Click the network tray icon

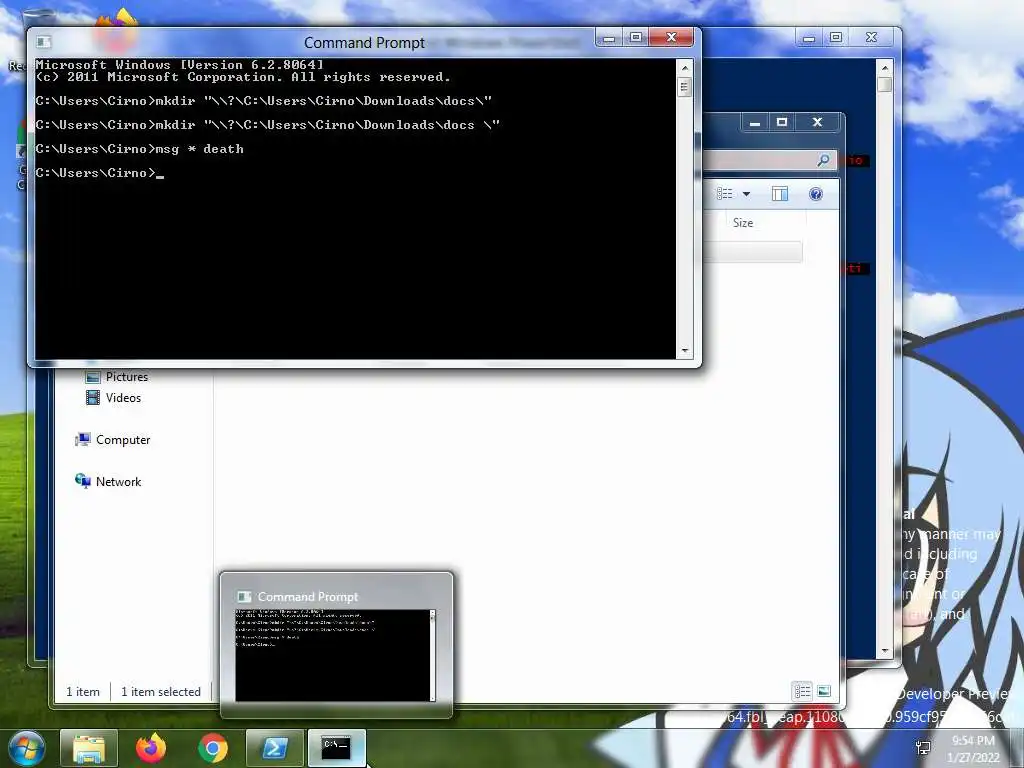(x=923, y=748)
